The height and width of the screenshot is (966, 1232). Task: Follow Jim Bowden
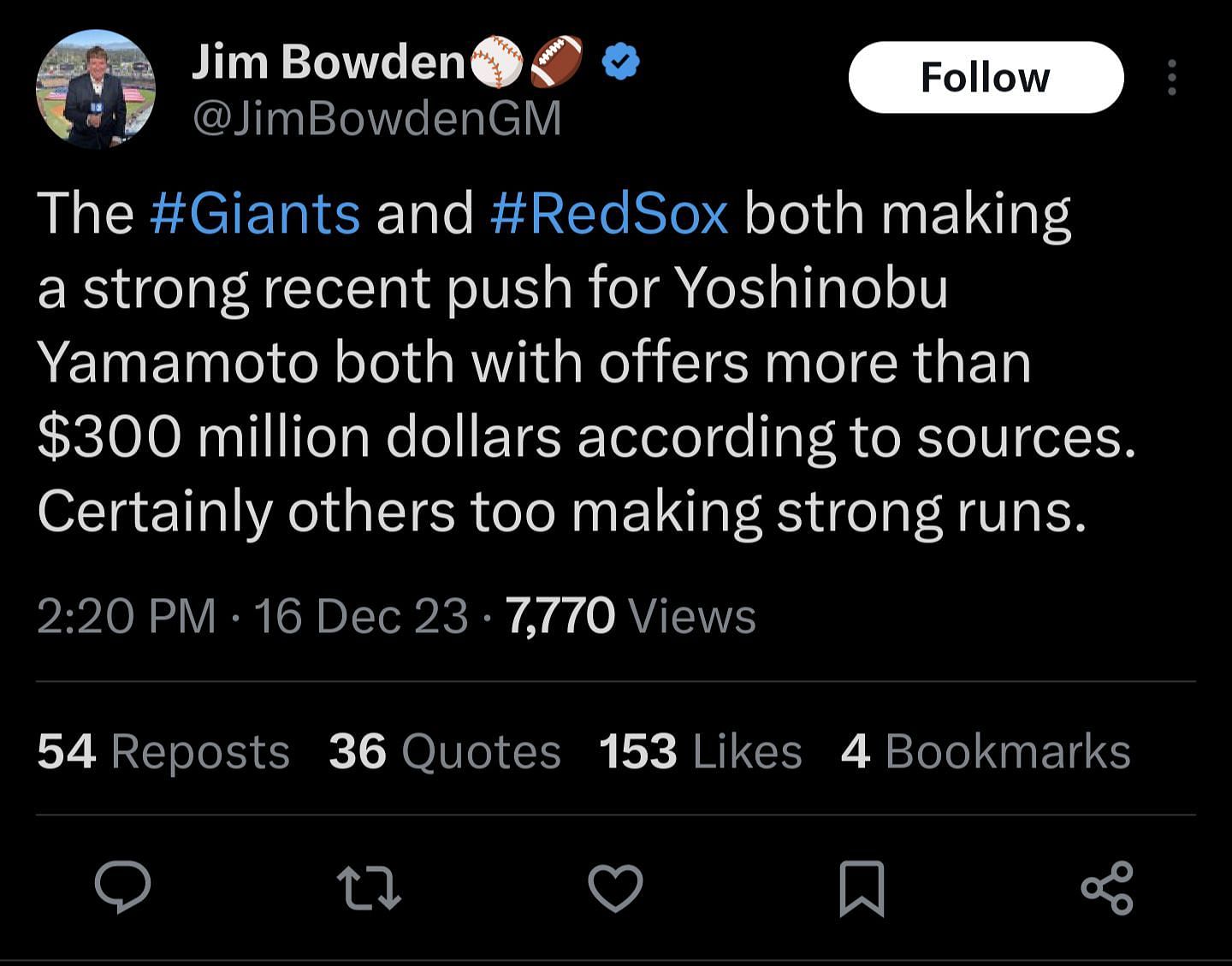point(986,78)
